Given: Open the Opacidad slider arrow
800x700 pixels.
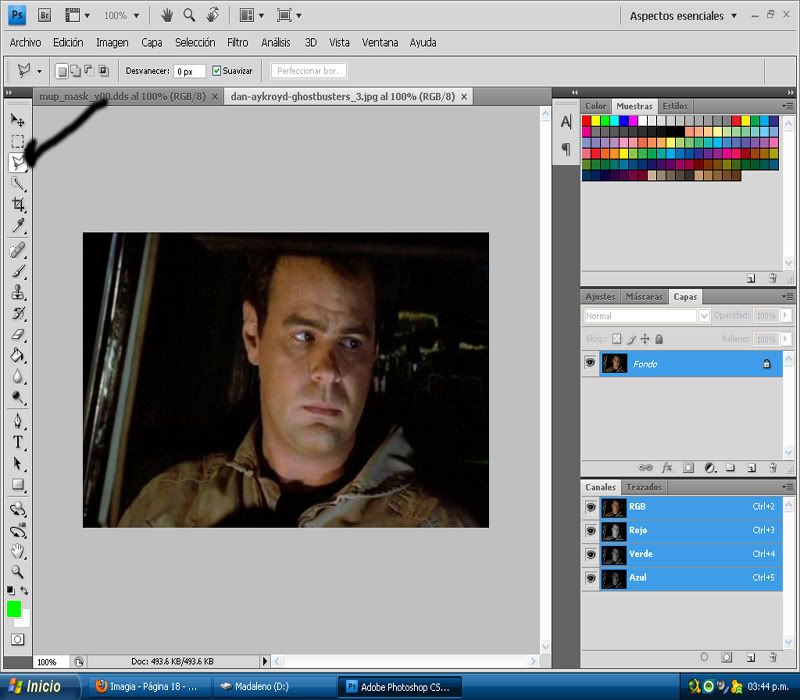Looking at the screenshot, I should 786,315.
